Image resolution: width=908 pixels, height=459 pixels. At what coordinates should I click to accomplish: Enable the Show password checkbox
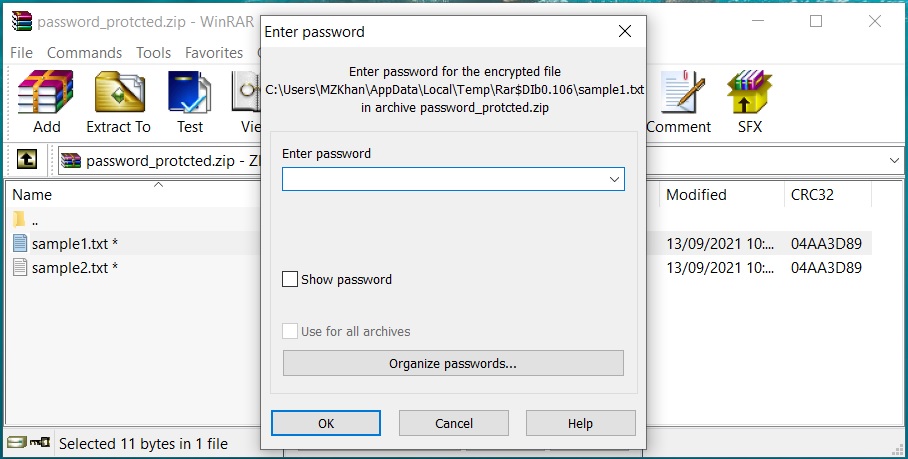click(291, 279)
